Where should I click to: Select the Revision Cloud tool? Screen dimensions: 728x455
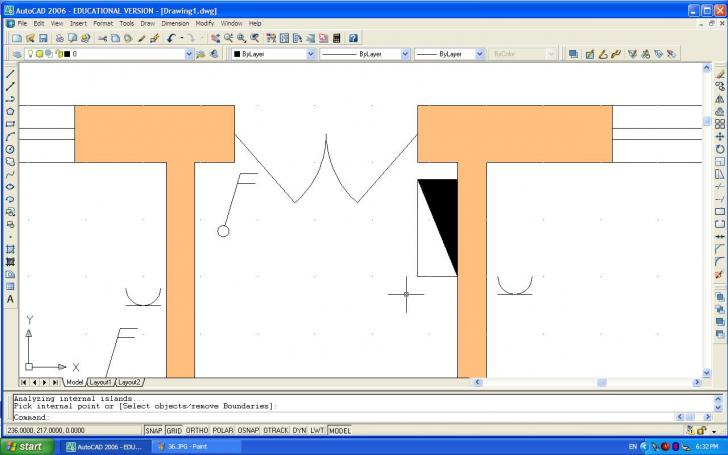[10, 162]
